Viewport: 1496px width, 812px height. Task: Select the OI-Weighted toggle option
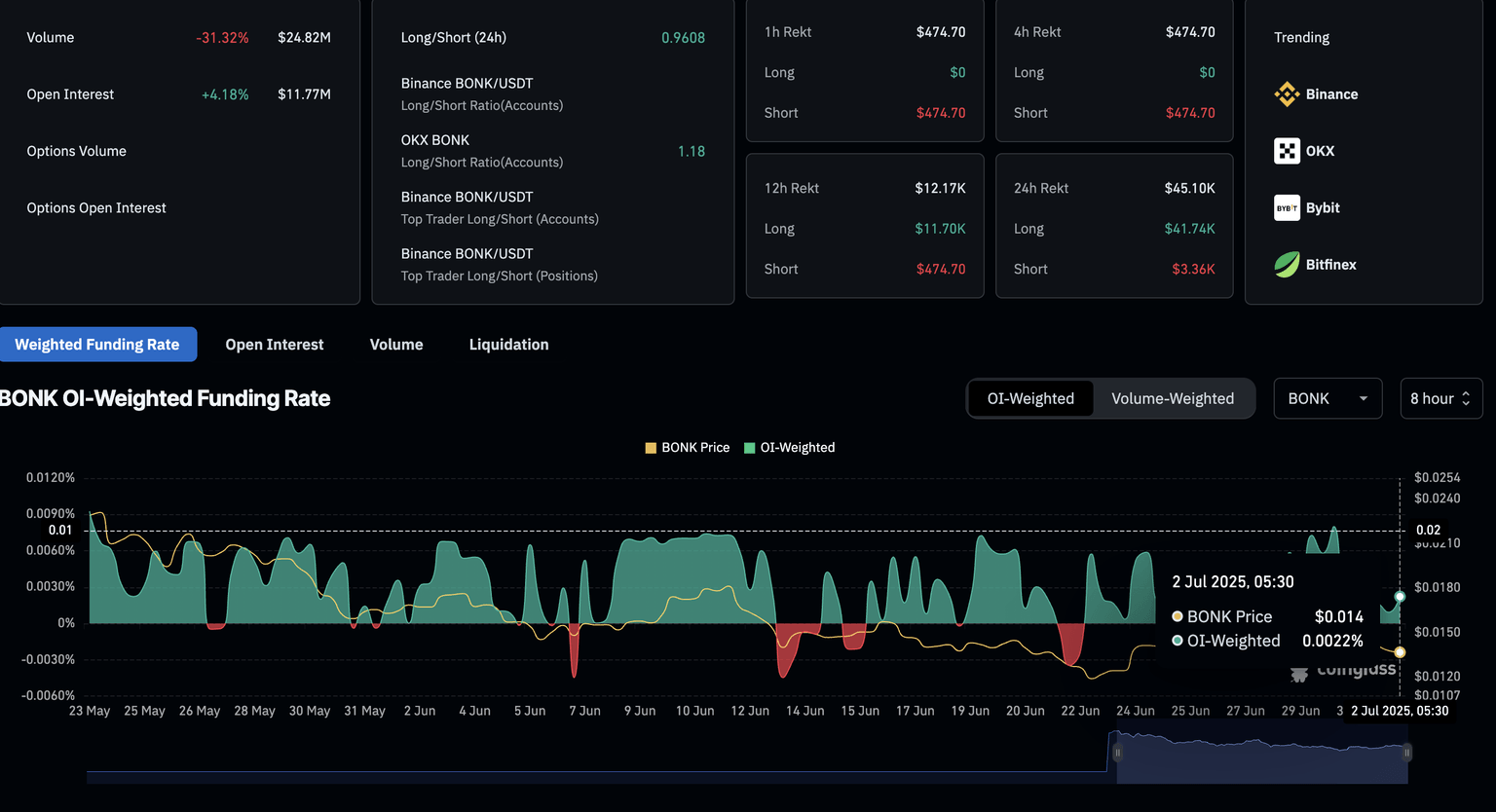click(1030, 398)
